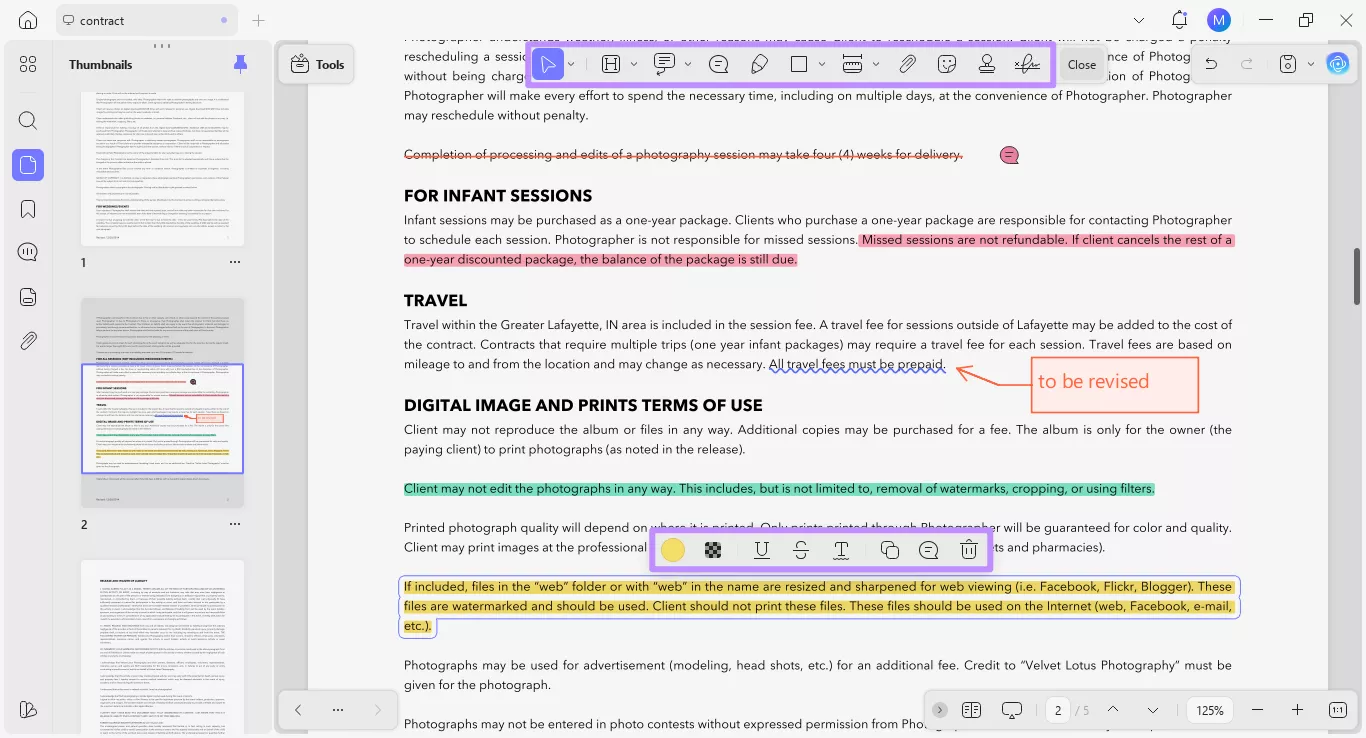The width and height of the screenshot is (1366, 738).
Task: Open the comment bubble beside struck-through text
Action: click(1009, 155)
